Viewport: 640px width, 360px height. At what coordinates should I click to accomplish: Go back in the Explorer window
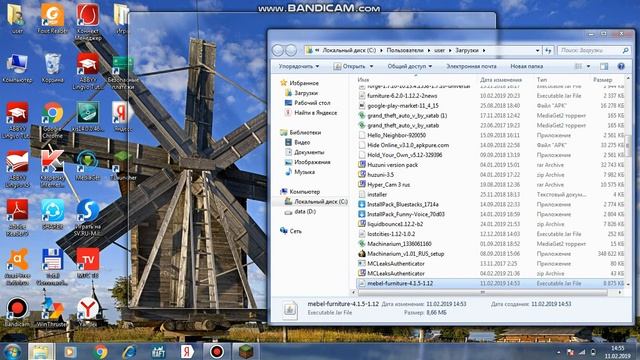(x=278, y=50)
